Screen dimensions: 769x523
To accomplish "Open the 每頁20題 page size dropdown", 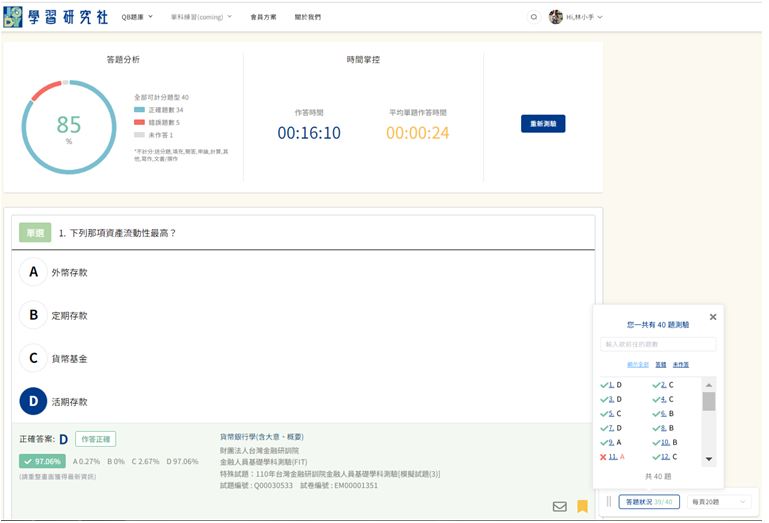I will click(717, 502).
